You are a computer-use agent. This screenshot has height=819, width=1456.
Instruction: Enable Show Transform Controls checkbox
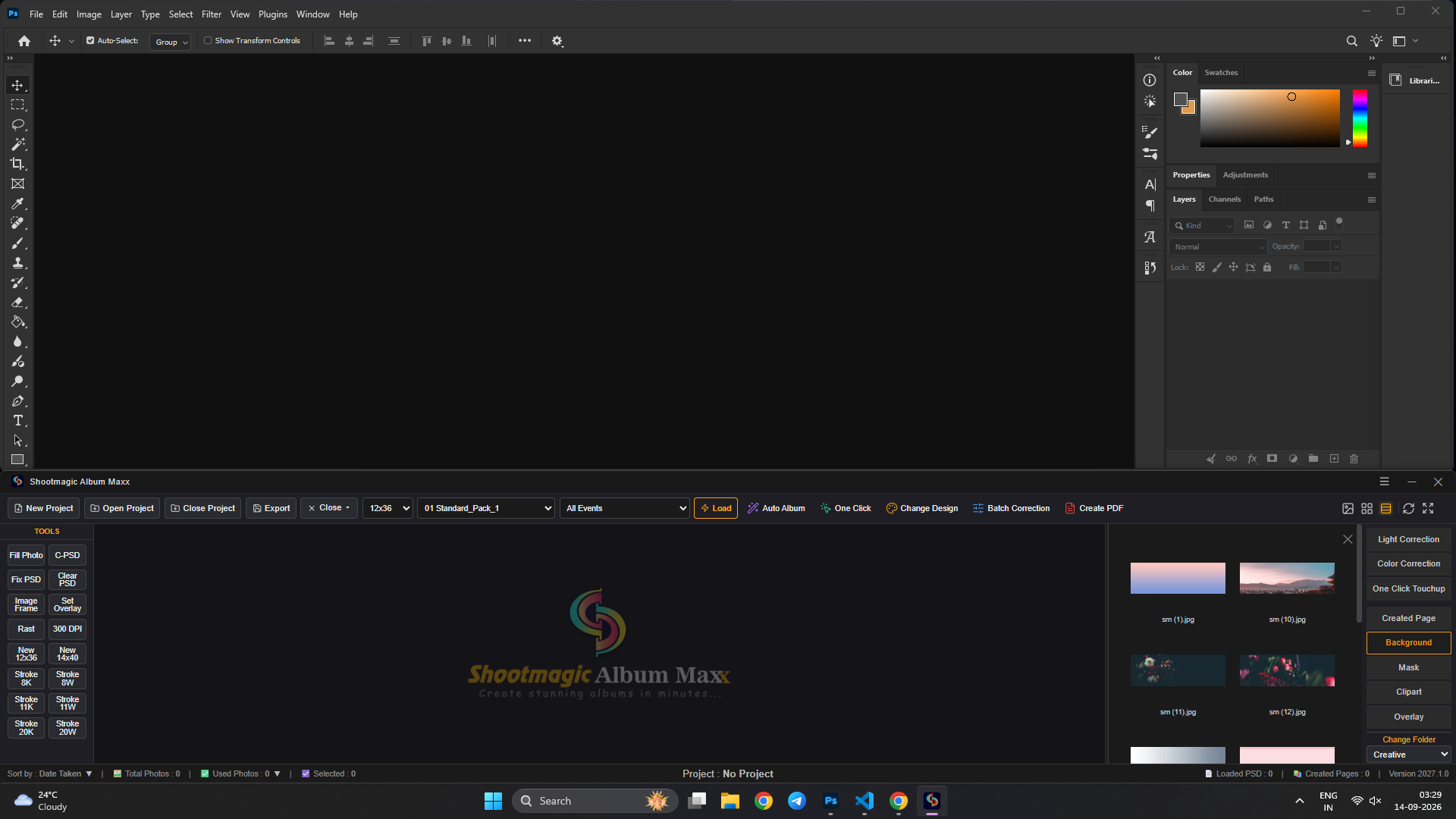[x=208, y=41]
